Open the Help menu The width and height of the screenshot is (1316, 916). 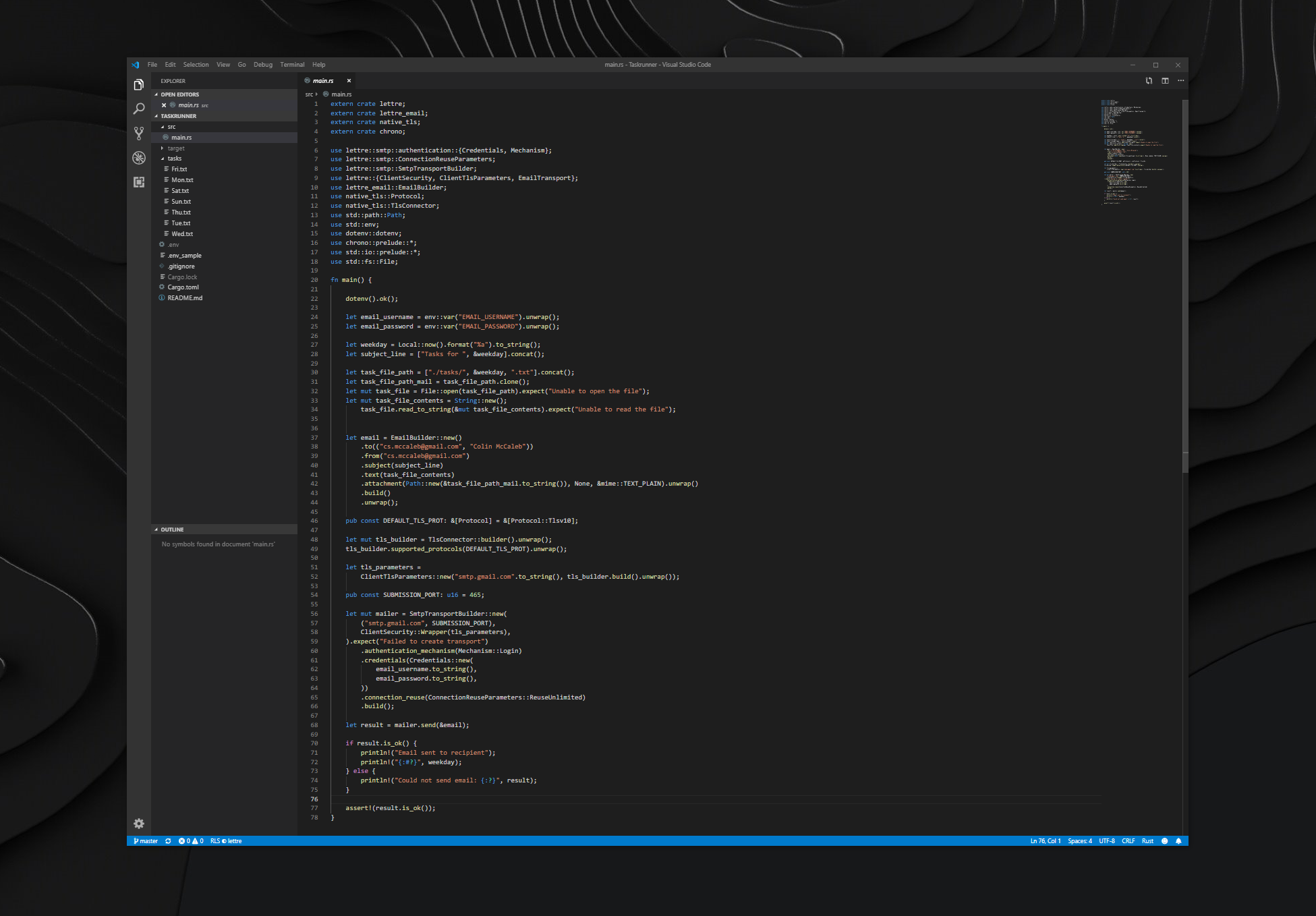point(319,65)
